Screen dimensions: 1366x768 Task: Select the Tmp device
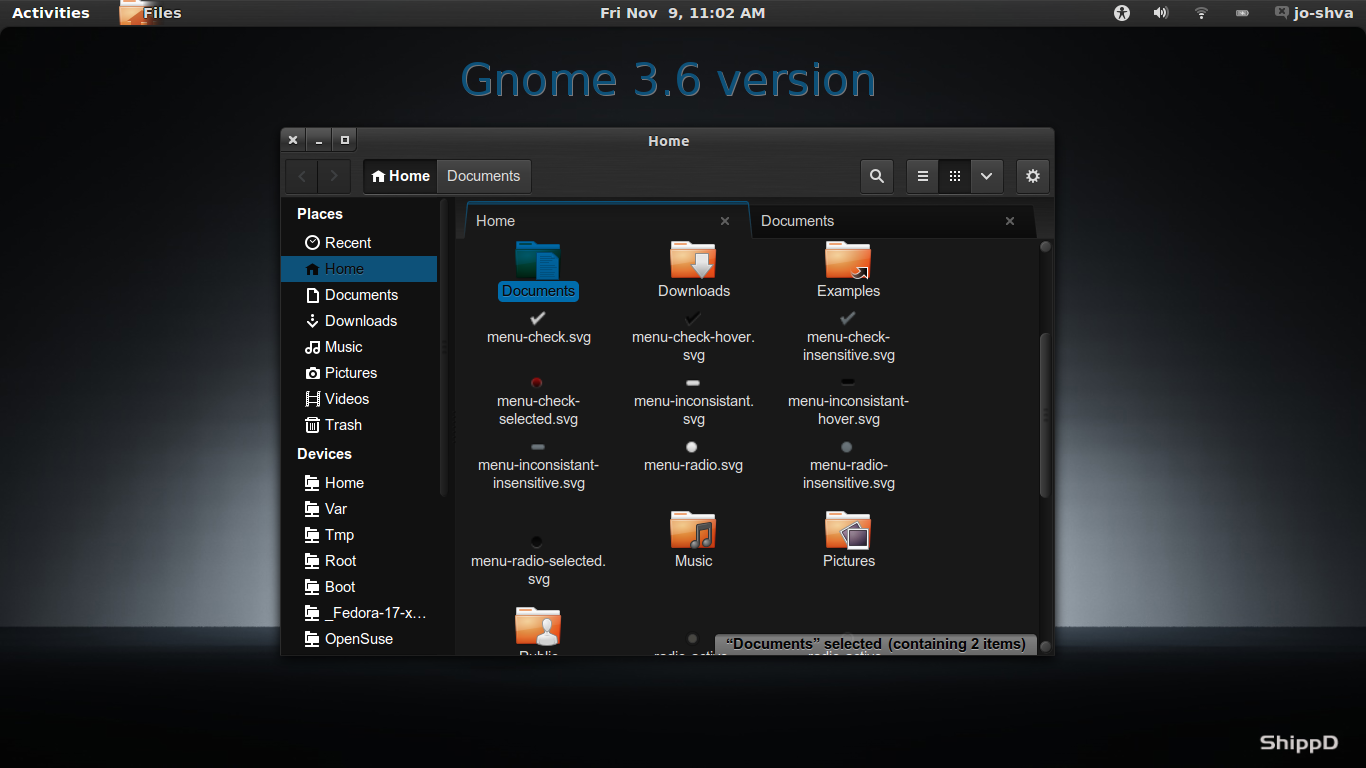(359, 535)
